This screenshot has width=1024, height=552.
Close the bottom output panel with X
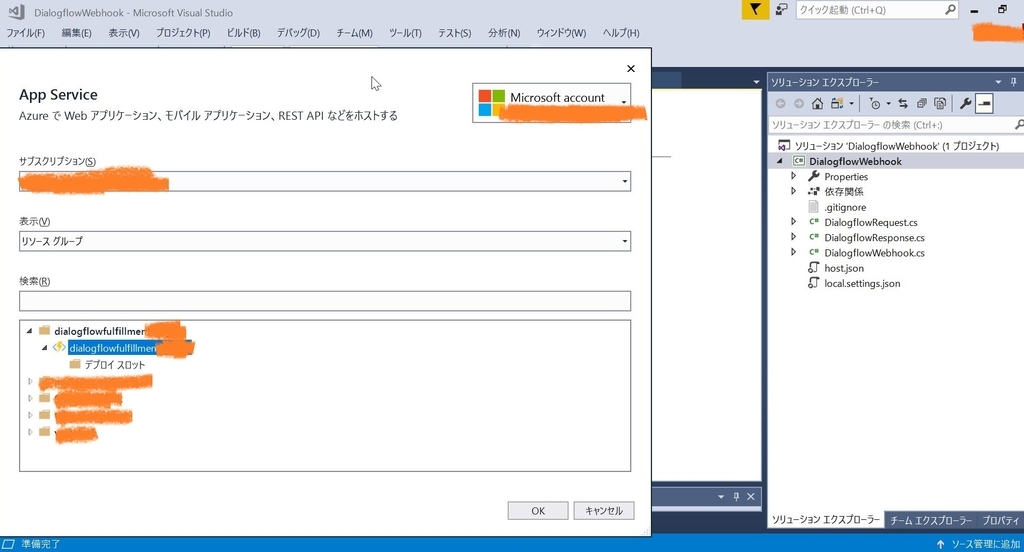click(751, 496)
